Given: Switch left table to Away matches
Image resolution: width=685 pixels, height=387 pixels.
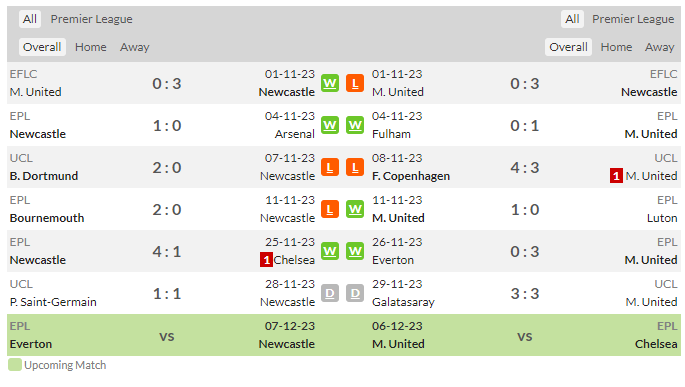Looking at the screenshot, I should coord(135,47).
